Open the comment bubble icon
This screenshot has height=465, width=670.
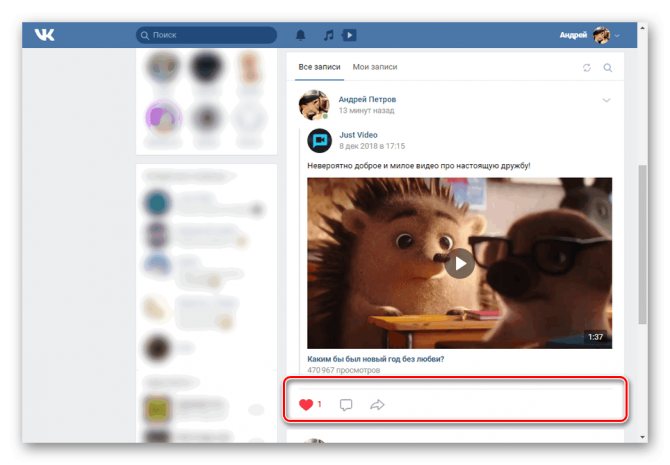(x=346, y=405)
